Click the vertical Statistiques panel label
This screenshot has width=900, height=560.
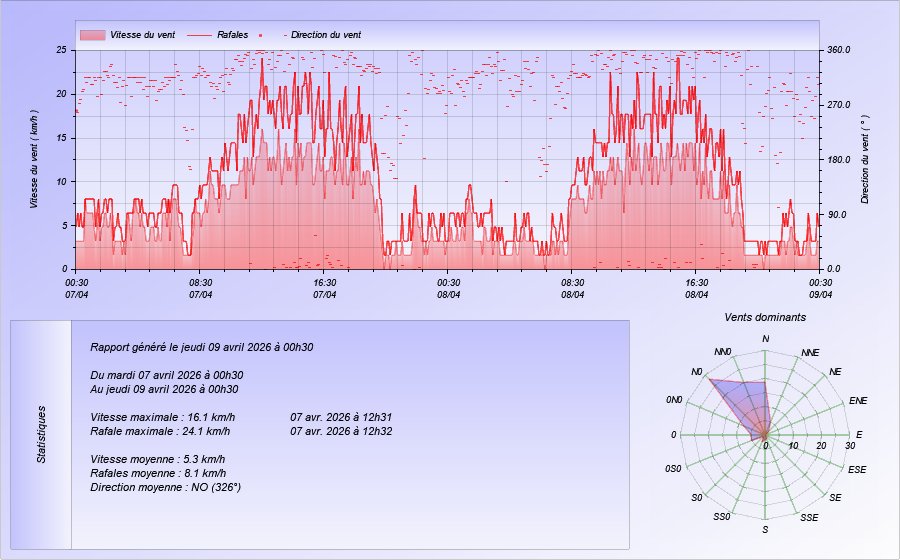tap(41, 434)
